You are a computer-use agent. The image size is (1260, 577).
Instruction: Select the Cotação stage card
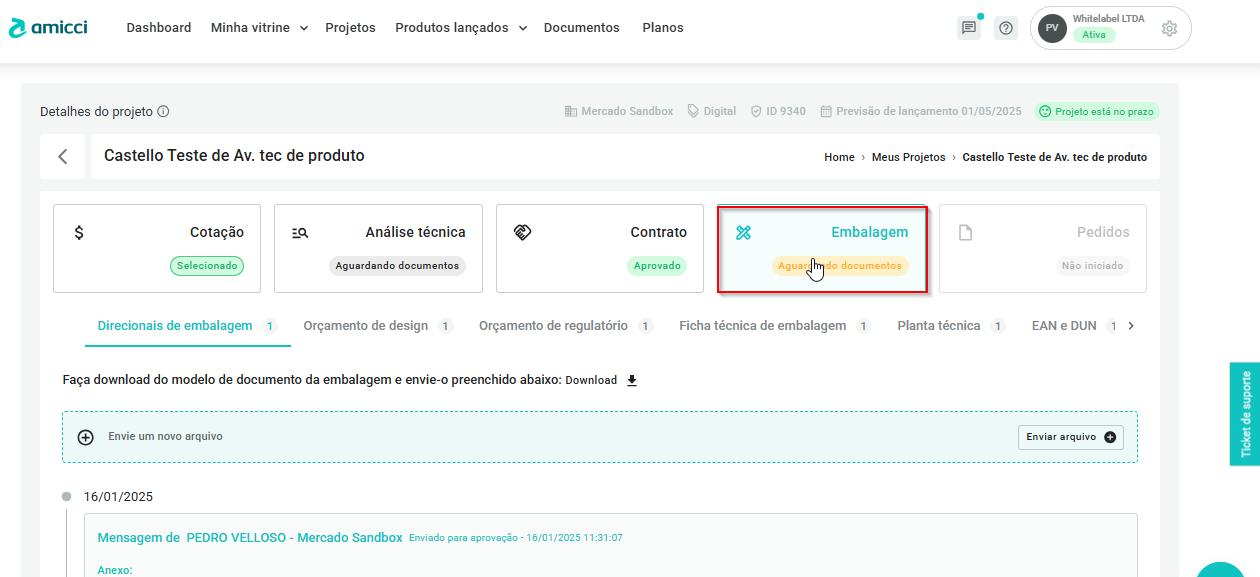[x=157, y=248]
